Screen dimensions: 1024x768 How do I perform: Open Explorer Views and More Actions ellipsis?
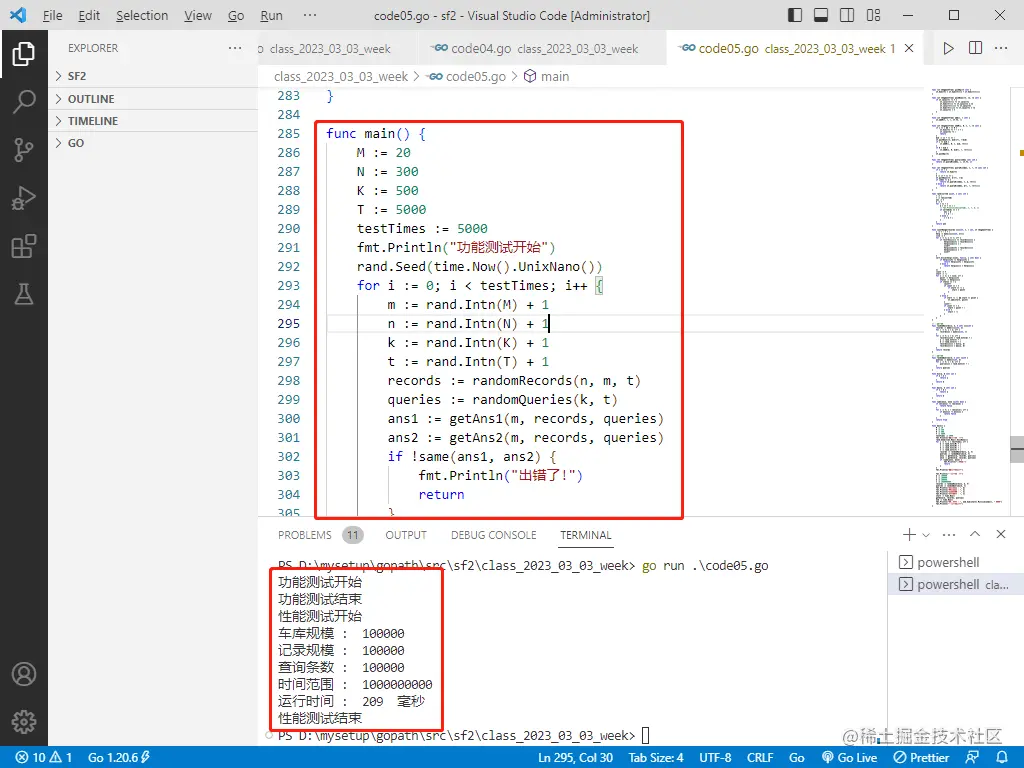tap(235, 48)
